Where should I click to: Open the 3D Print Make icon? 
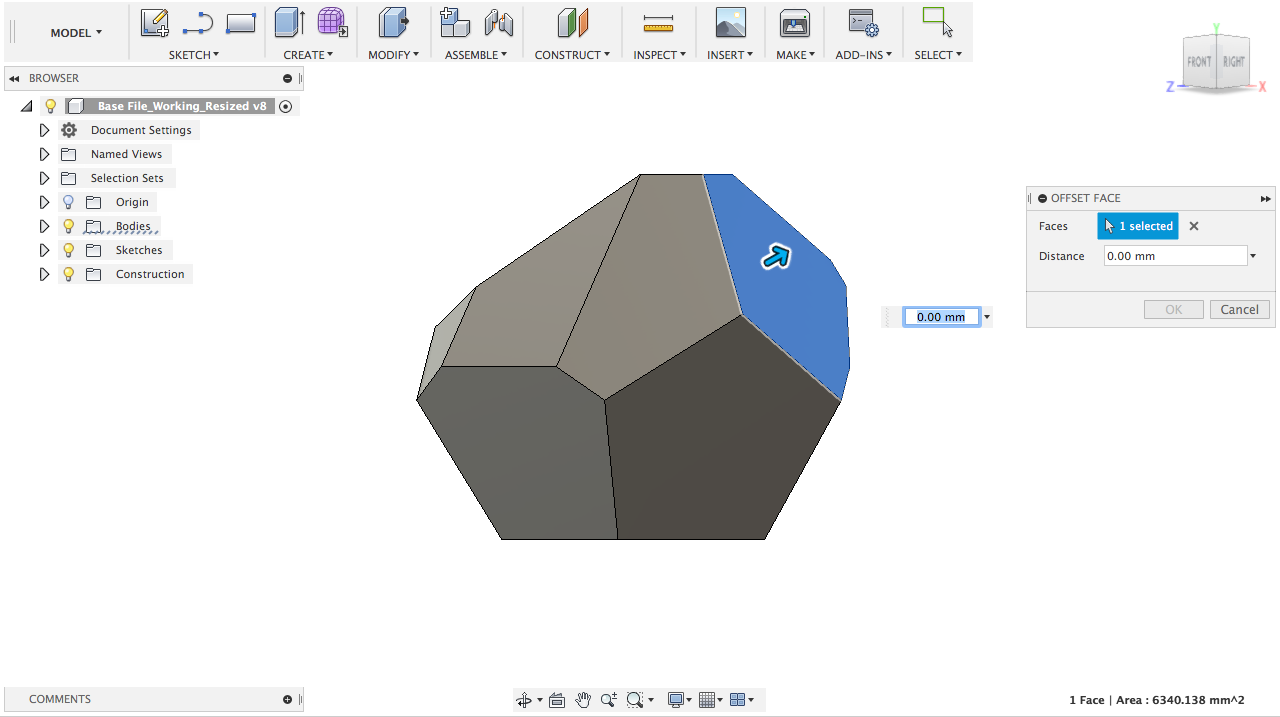click(794, 22)
